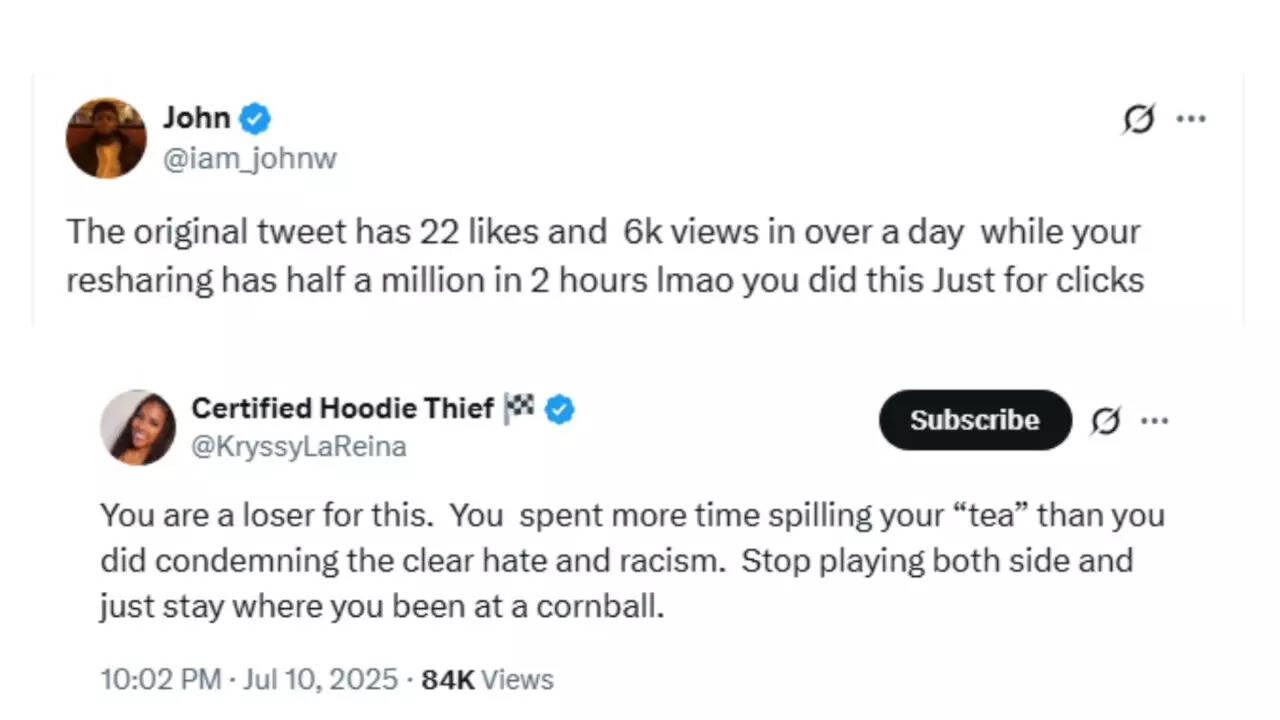Open the more options menu on John's tweet

pyautogui.click(x=1191, y=119)
